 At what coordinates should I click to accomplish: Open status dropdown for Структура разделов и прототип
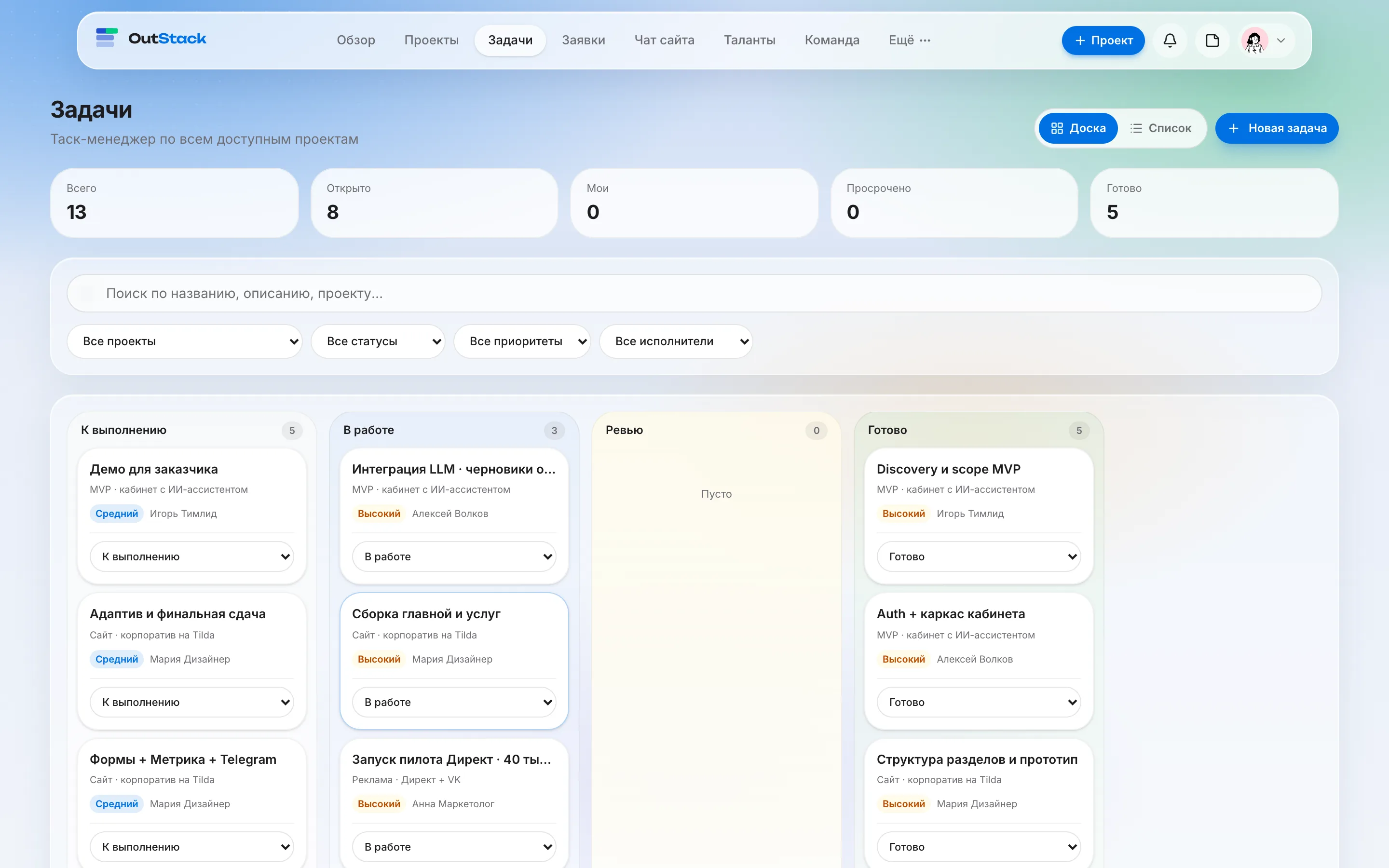(x=979, y=847)
